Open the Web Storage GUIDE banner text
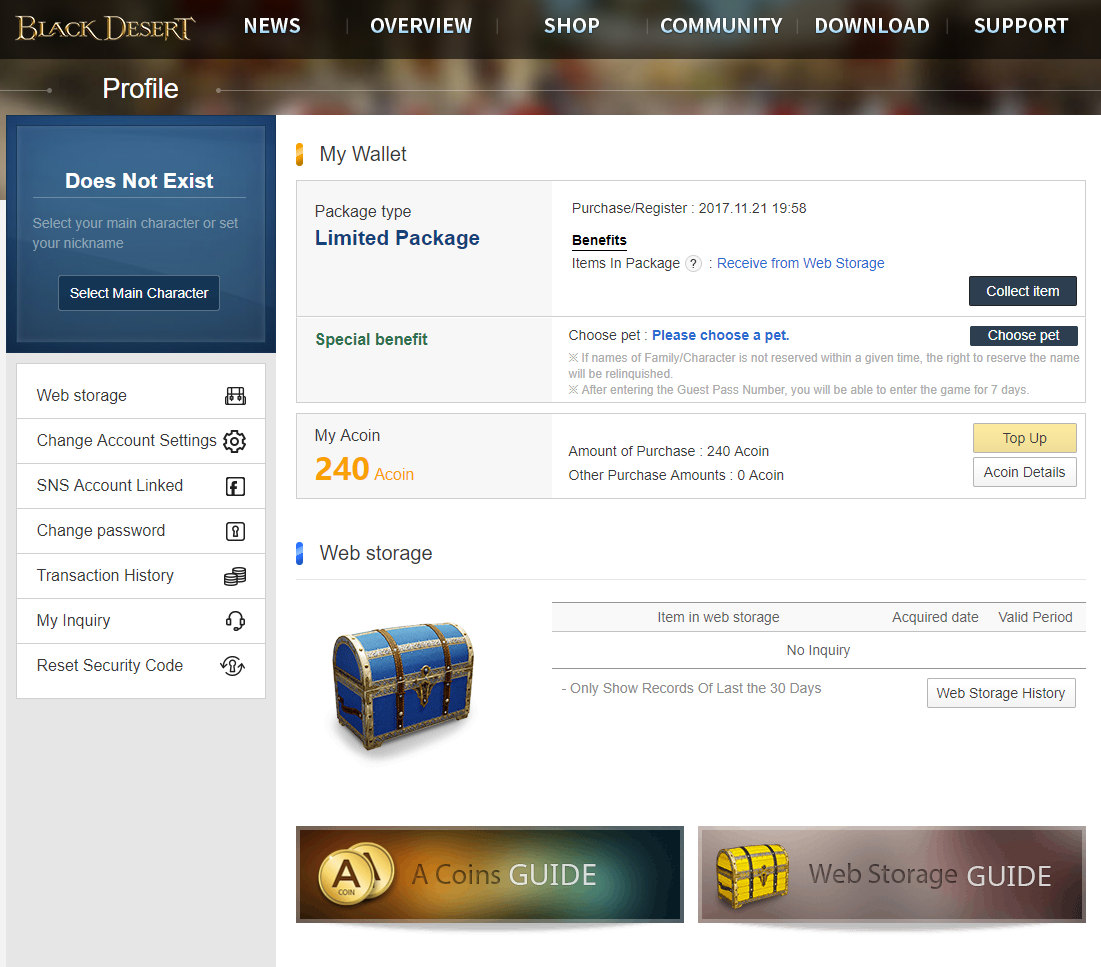Viewport: 1101px width, 967px height. click(x=930, y=875)
